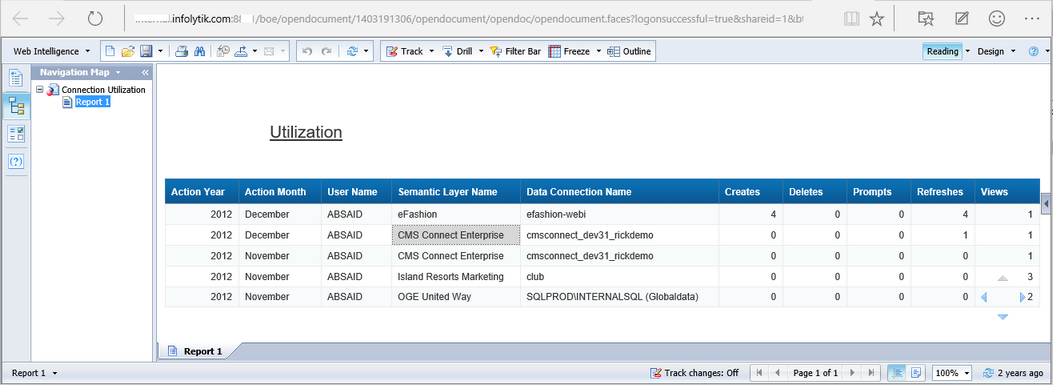Click the Data Connection Name column header

(619, 191)
